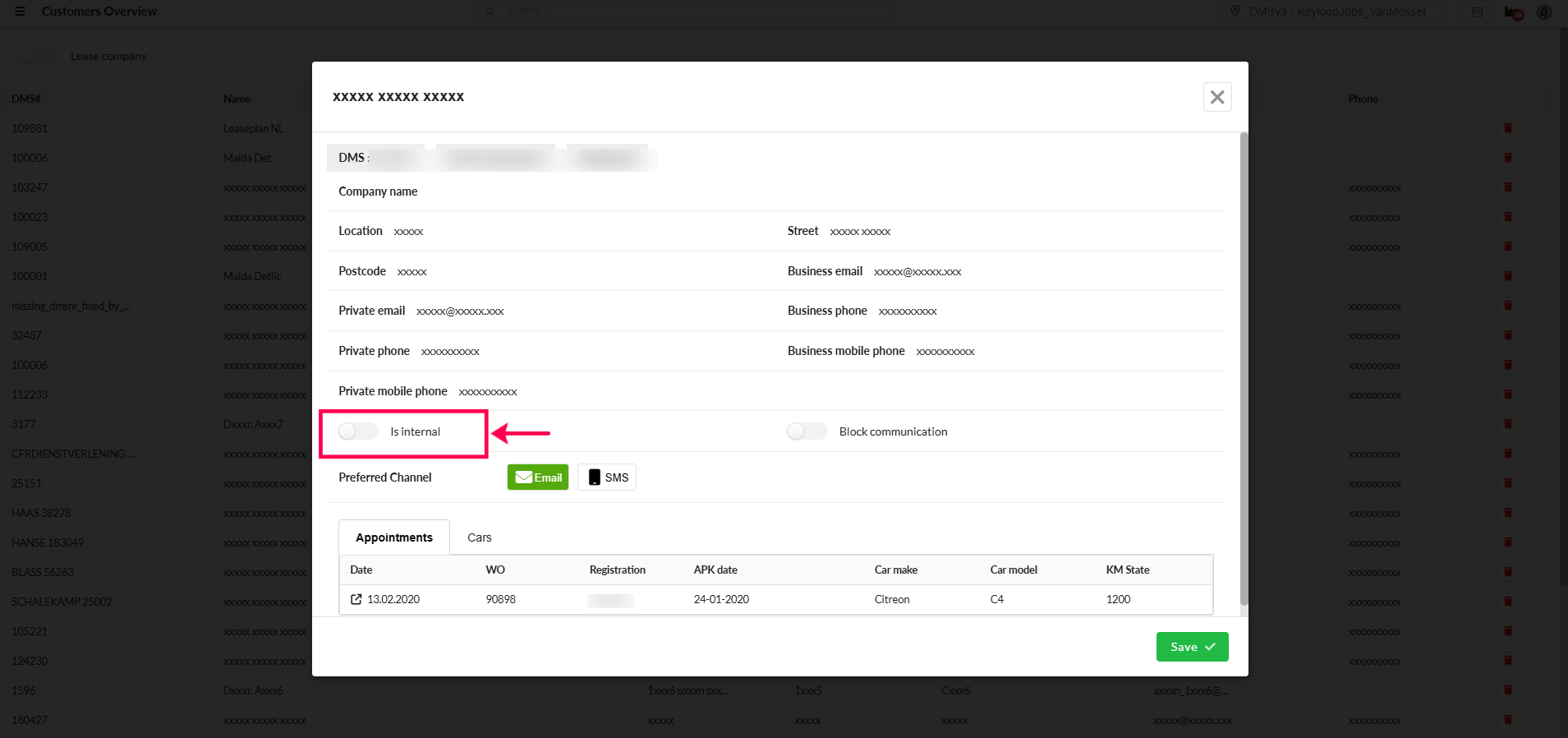Close the customer details dialog

[x=1217, y=97]
